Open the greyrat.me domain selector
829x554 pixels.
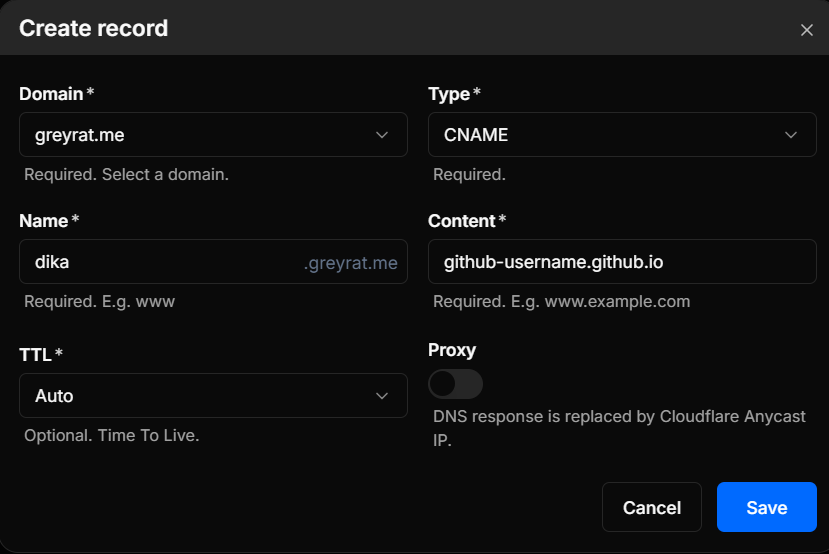(200, 135)
